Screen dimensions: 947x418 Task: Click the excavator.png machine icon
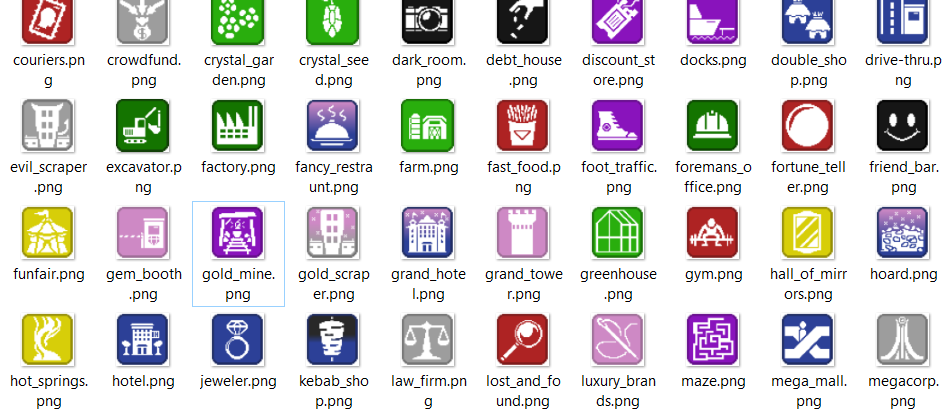pyautogui.click(x=143, y=126)
